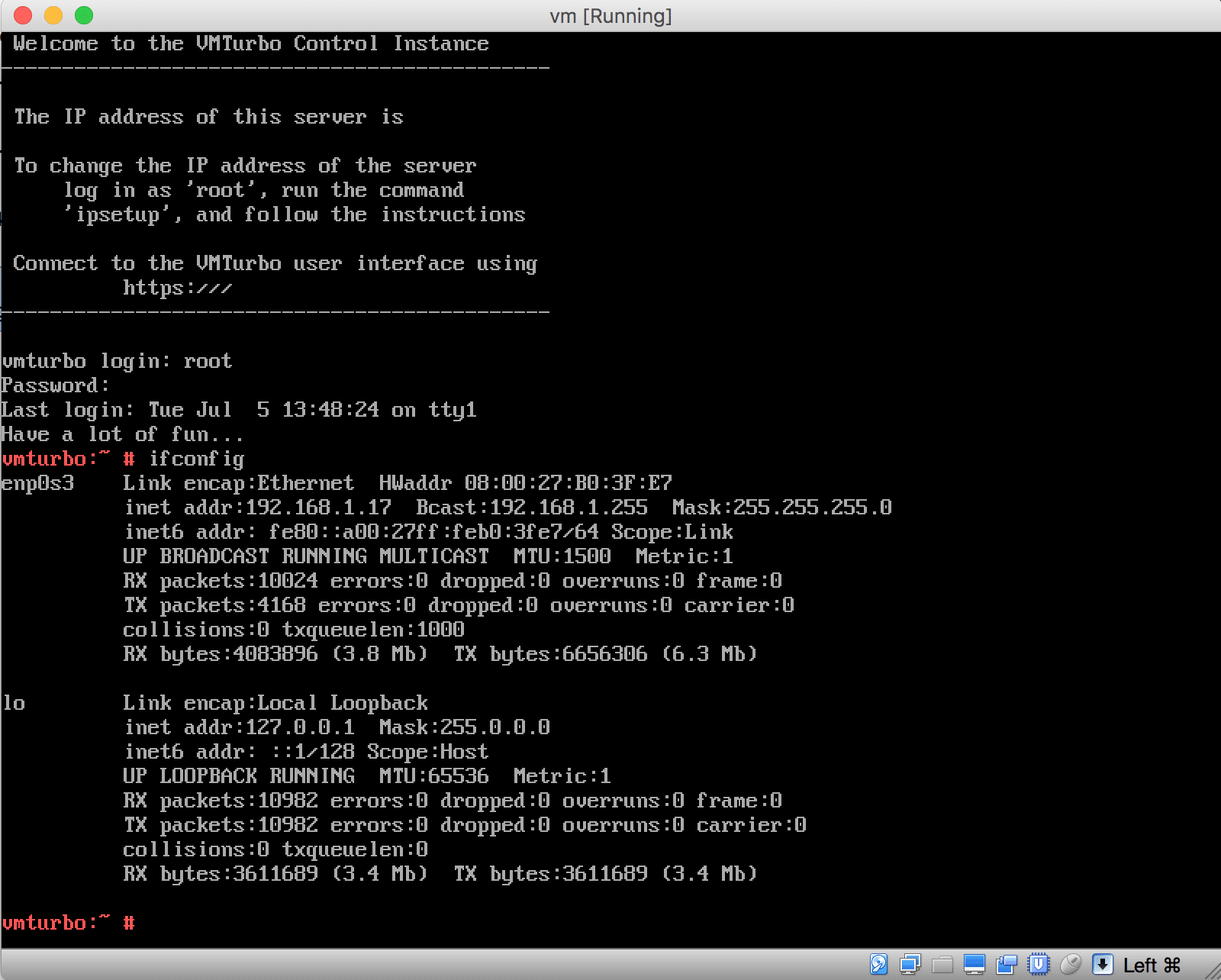Click the keyboard capture down-arrow icon

pyautogui.click(x=1102, y=965)
